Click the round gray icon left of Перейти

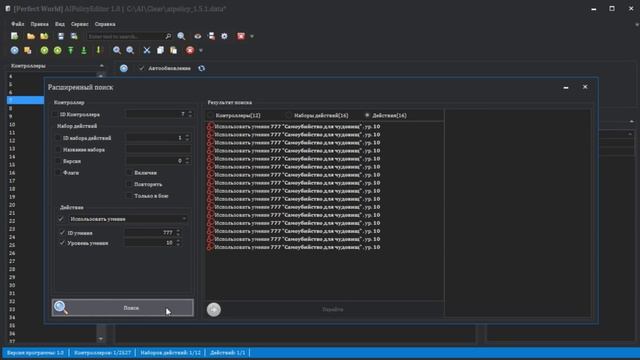[213, 309]
